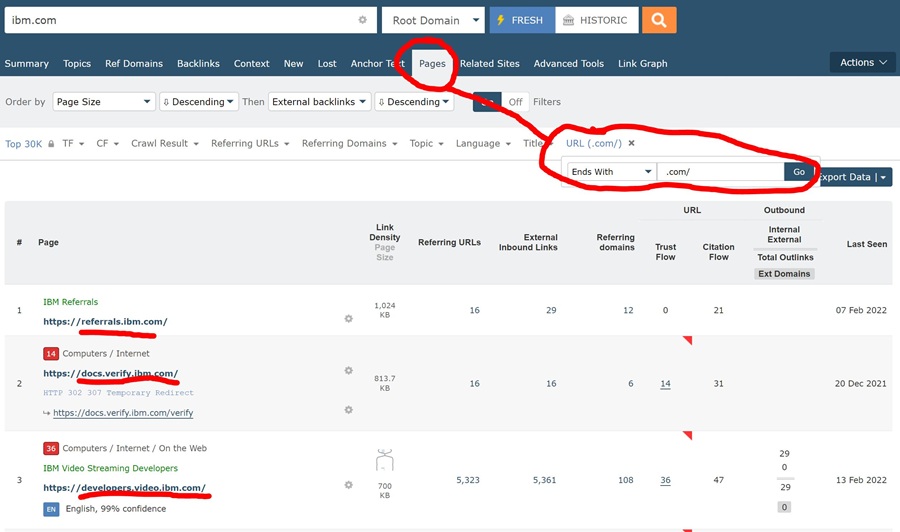Open settings gear for developers.video.ibm.com row
The width and height of the screenshot is (900, 532).
pyautogui.click(x=348, y=485)
